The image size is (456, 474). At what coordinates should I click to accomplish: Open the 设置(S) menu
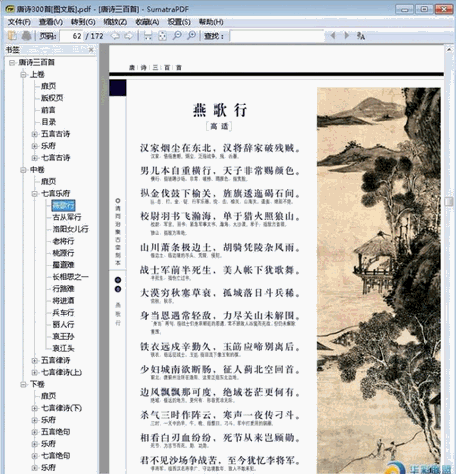[179, 22]
